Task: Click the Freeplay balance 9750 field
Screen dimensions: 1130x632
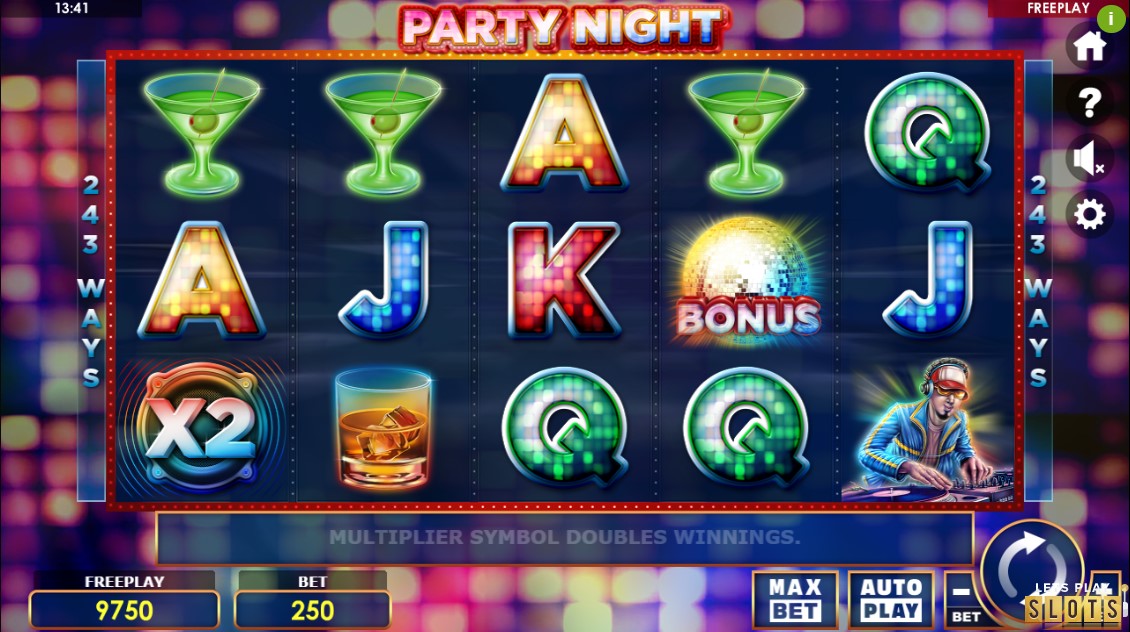Action: [124, 610]
